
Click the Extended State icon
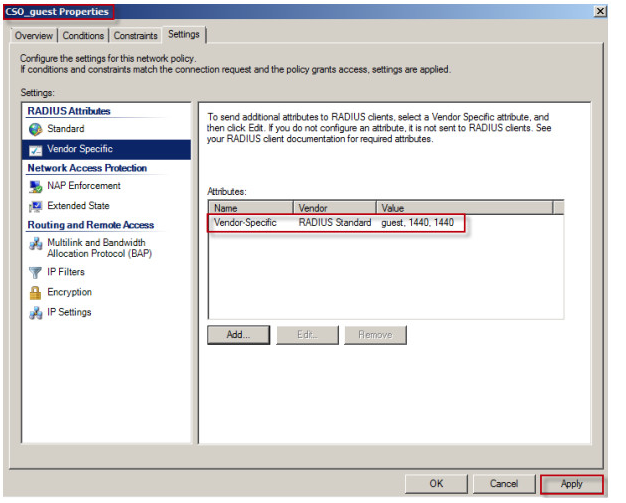pos(36,206)
